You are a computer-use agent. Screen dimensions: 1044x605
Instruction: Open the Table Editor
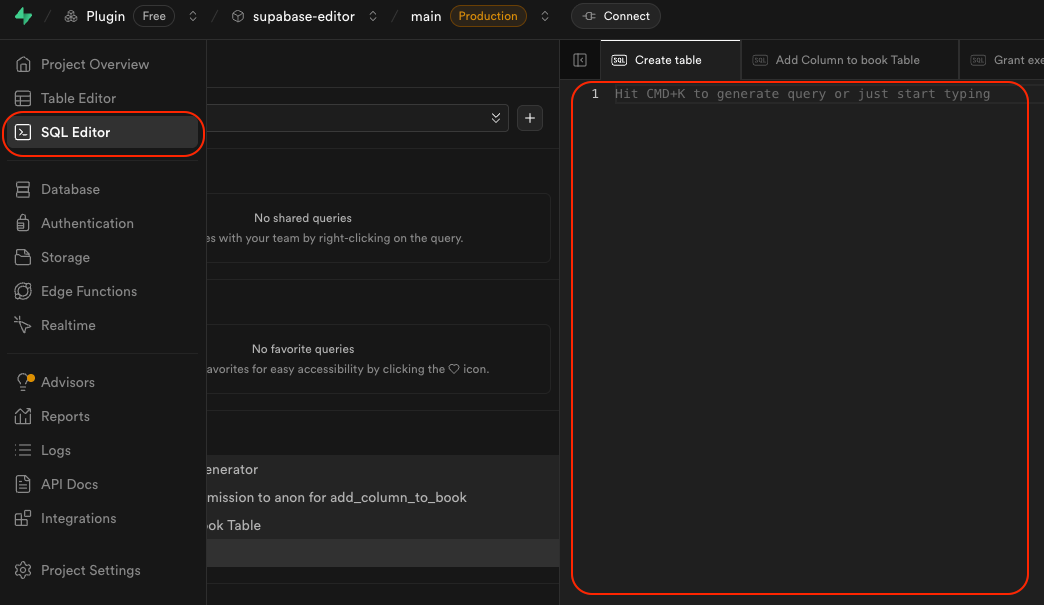click(78, 98)
